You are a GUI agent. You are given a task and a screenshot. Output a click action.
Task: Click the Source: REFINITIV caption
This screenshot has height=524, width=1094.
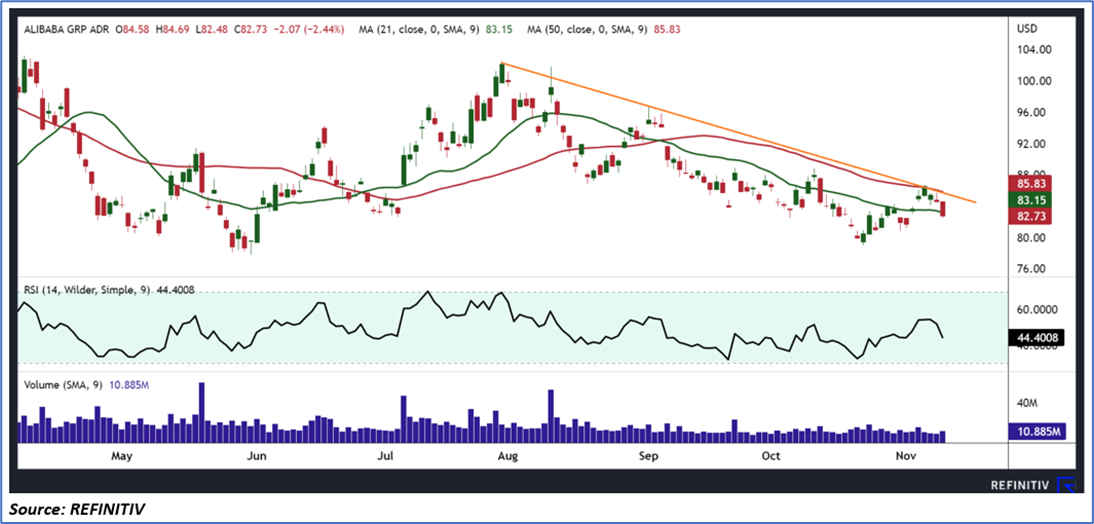click(x=77, y=511)
